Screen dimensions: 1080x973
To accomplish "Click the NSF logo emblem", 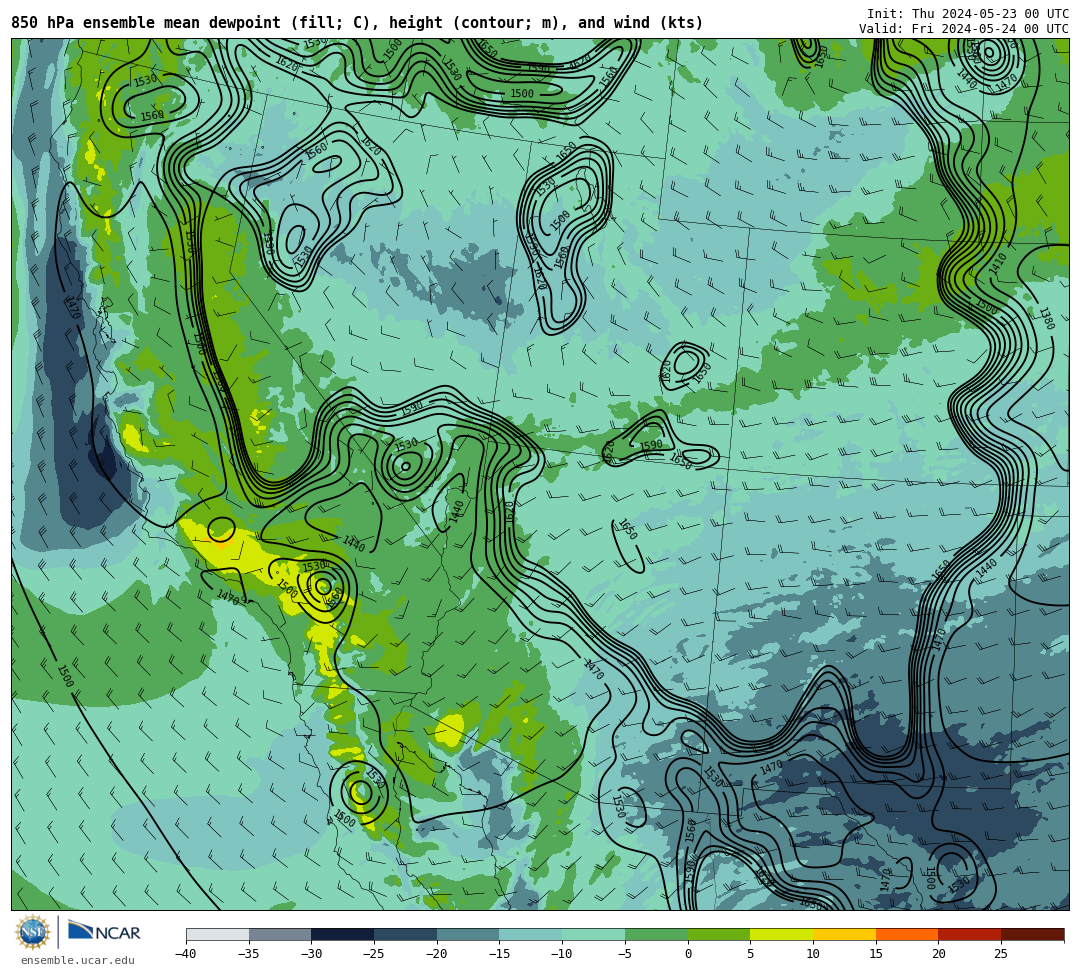I will [x=32, y=932].
